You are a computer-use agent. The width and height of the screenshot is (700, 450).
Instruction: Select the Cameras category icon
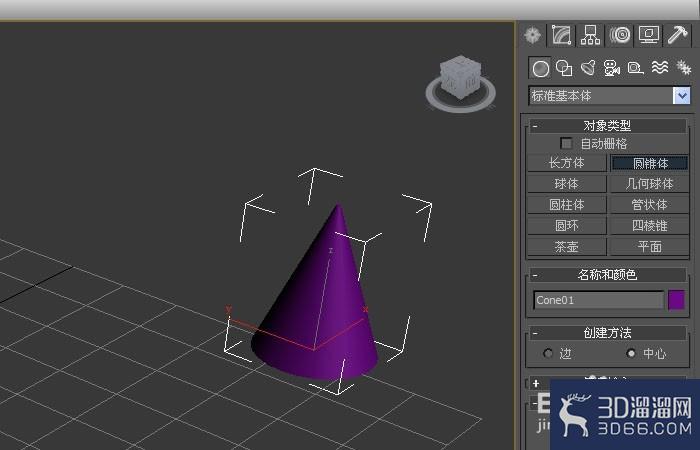click(612, 68)
